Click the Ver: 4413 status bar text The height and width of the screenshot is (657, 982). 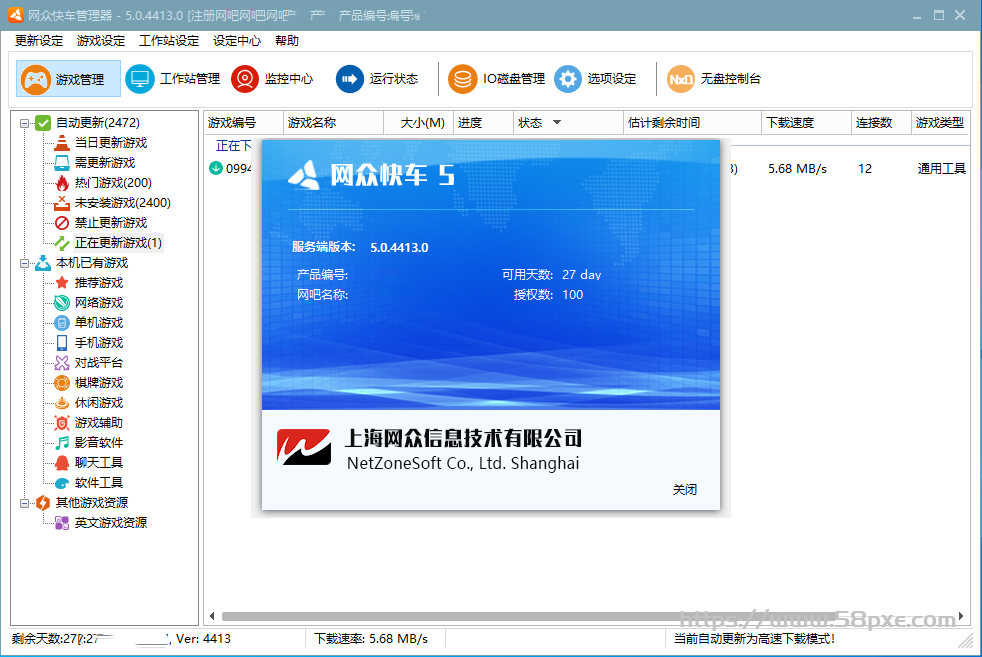coord(203,639)
